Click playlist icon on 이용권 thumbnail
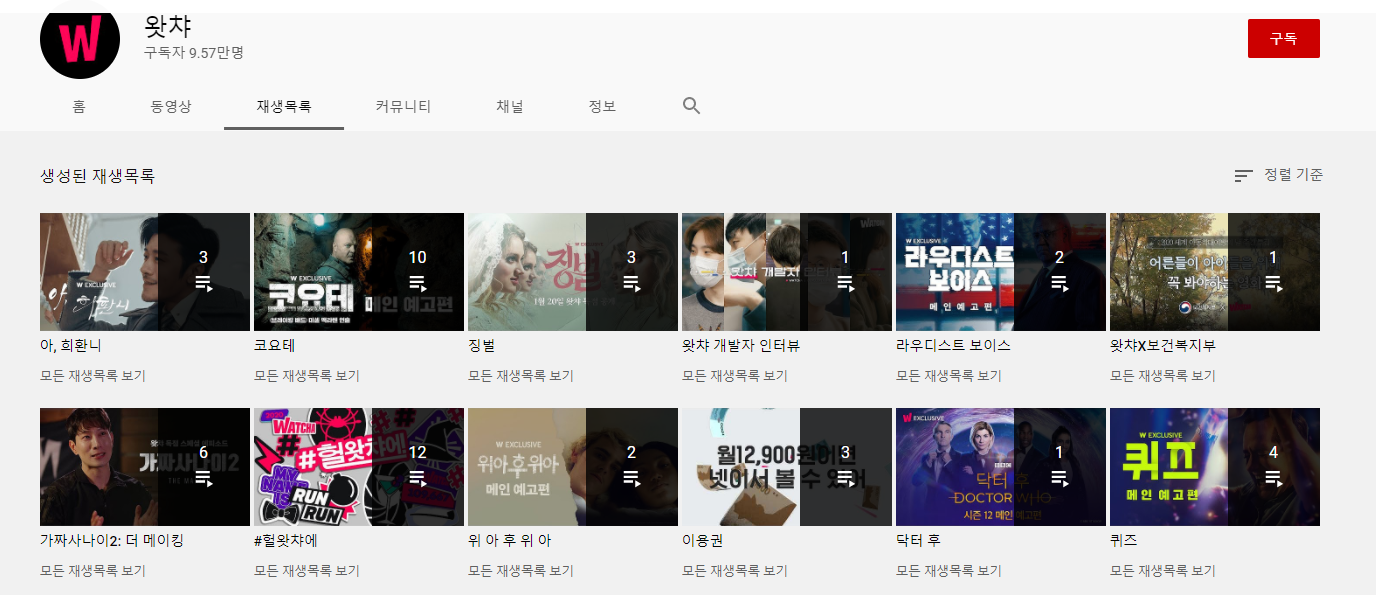 tap(845, 478)
